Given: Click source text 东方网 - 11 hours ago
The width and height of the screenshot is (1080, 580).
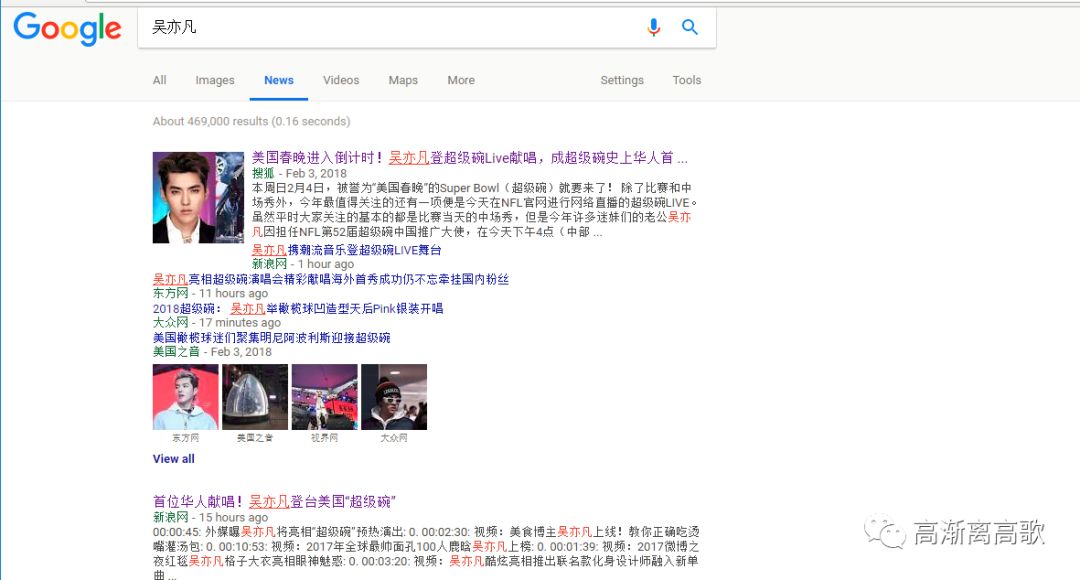Looking at the screenshot, I should pyautogui.click(x=210, y=293).
